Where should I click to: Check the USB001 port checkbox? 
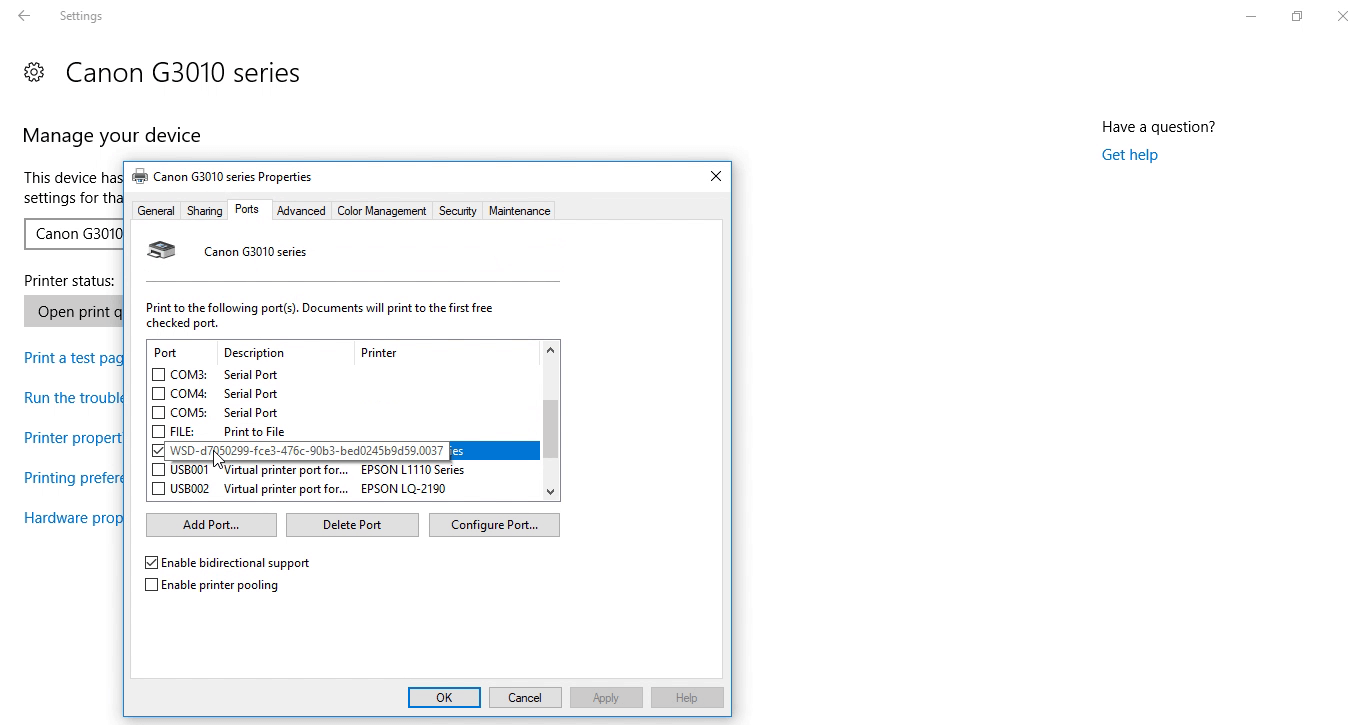[x=158, y=469]
